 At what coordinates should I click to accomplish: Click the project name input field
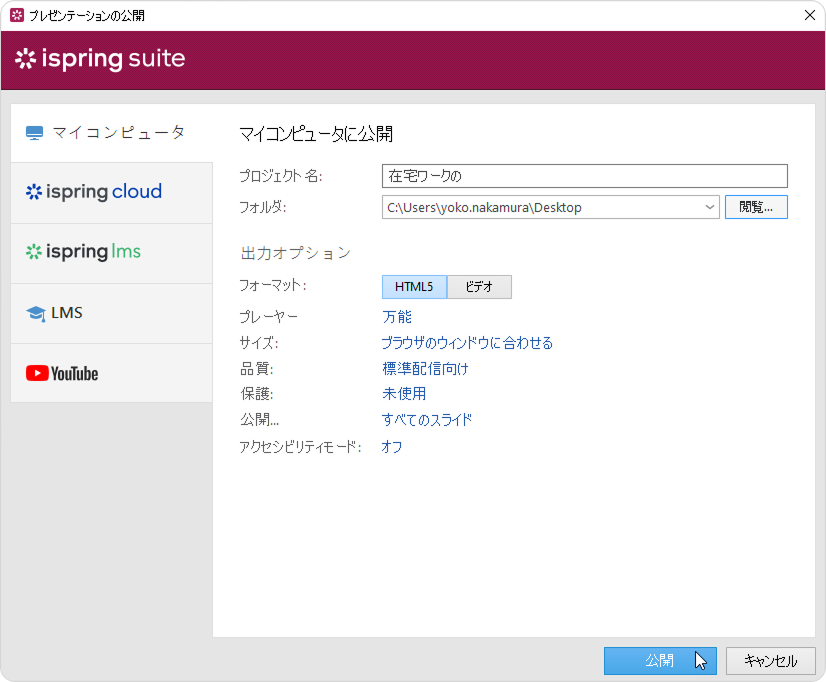[x=584, y=176]
